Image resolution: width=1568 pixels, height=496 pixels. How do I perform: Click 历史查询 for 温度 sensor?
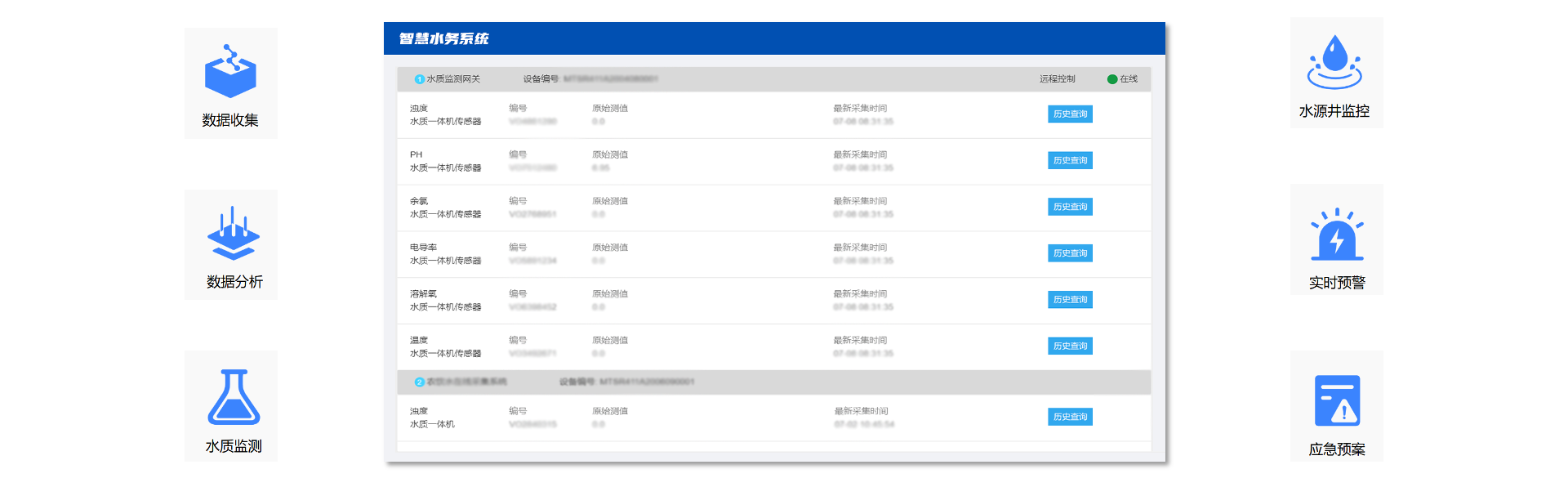1070,346
